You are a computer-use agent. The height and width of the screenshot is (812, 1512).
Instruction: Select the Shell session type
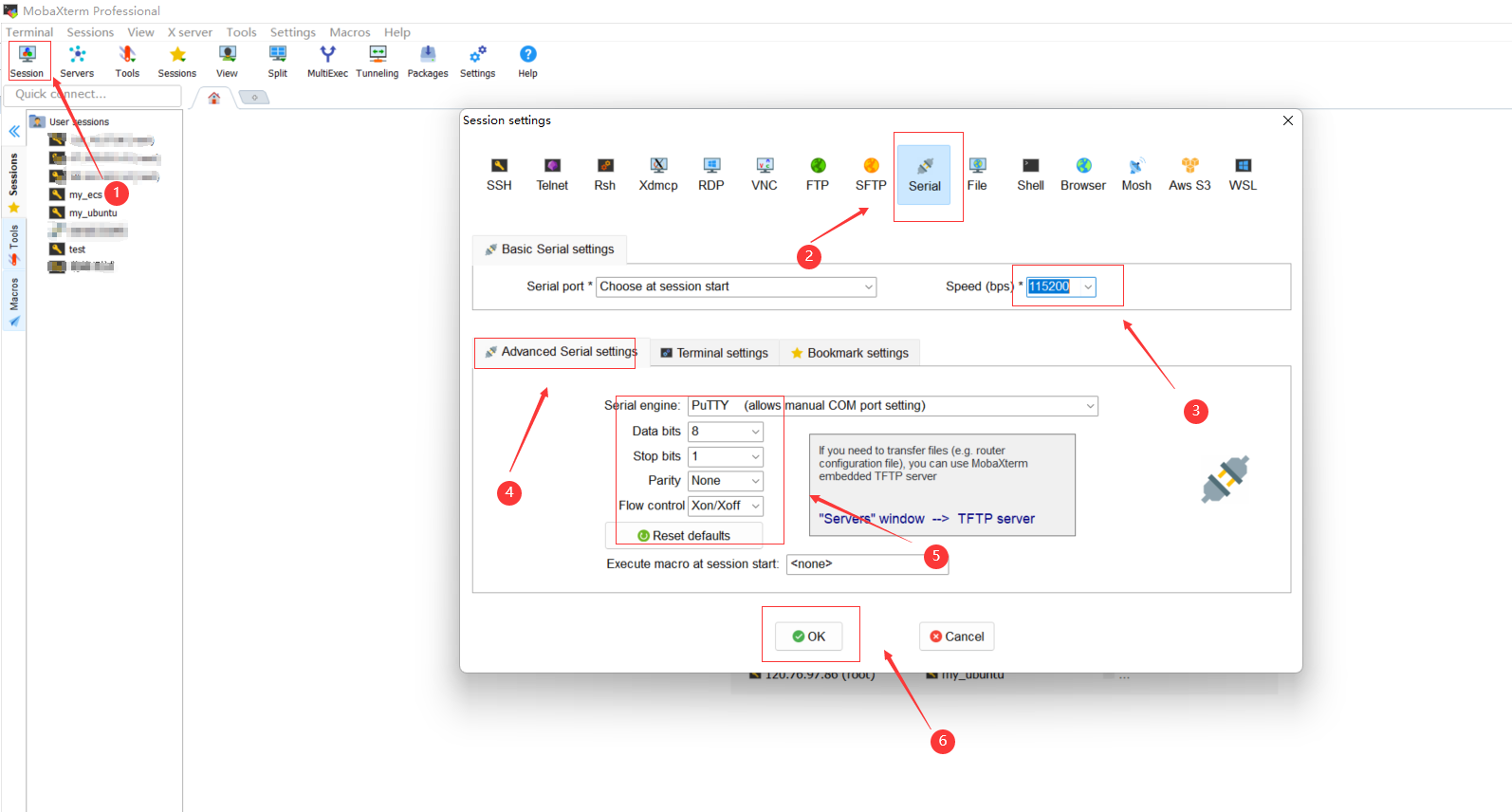coord(1030,175)
